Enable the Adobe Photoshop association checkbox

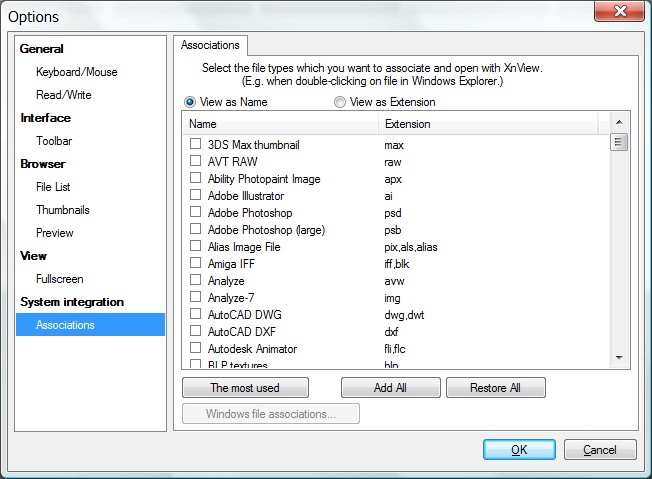click(x=196, y=213)
